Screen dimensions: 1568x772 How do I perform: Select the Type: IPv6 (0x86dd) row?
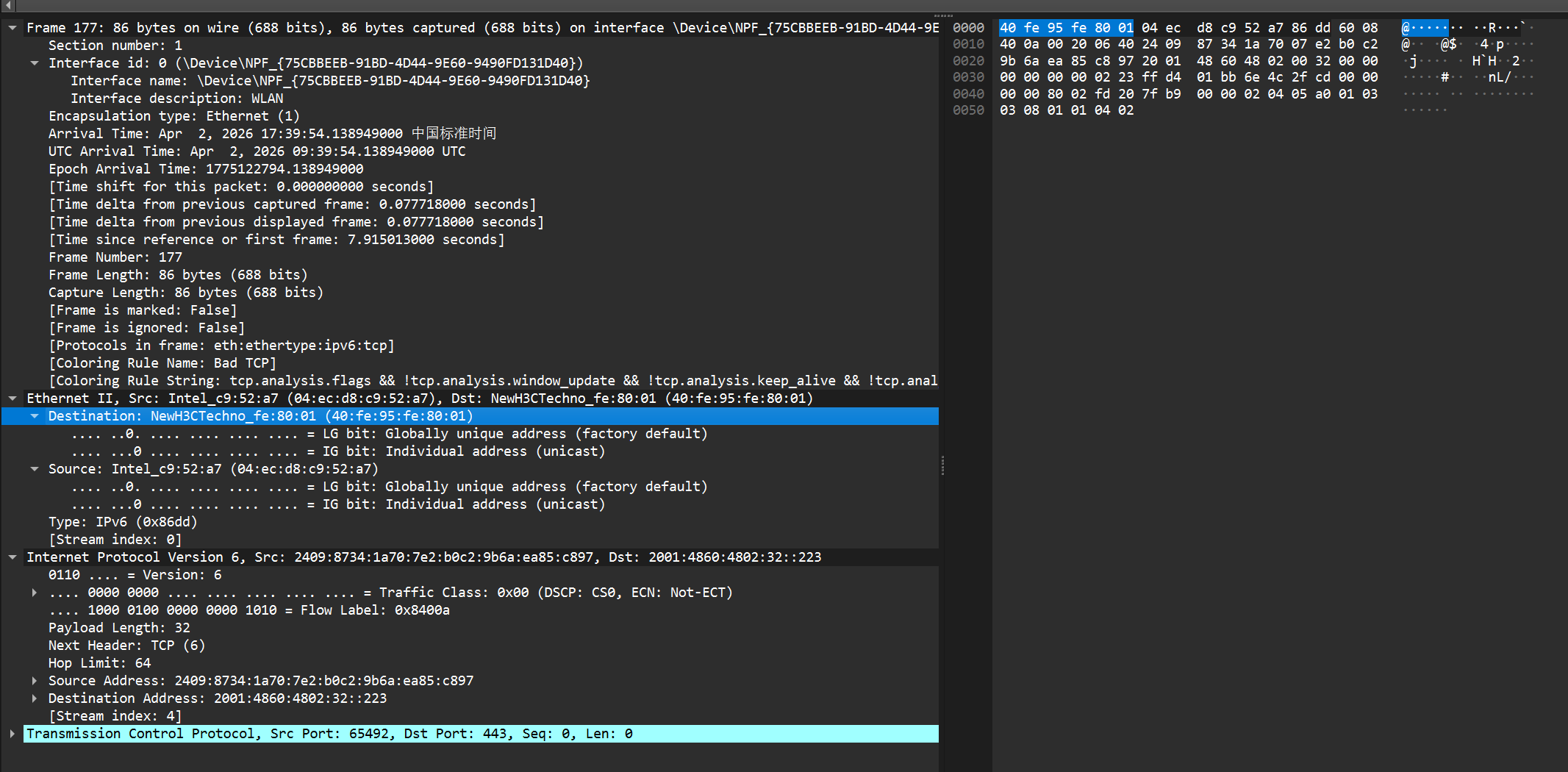point(123,522)
